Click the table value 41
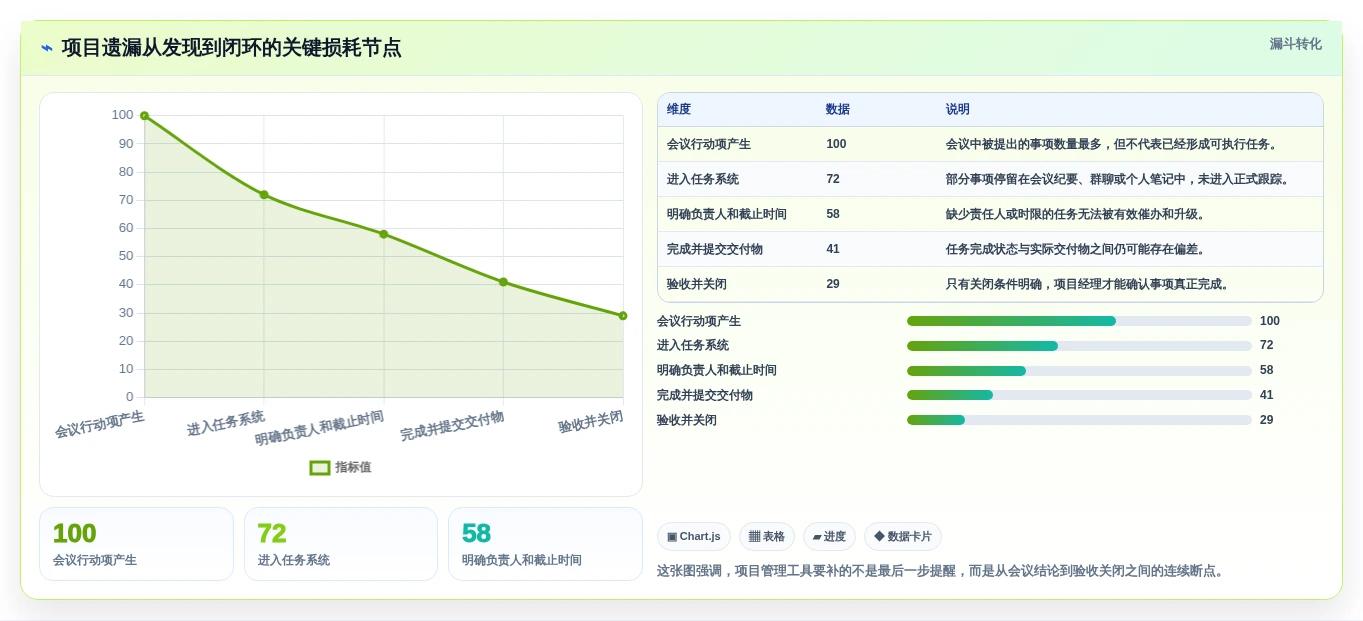Screen dimensions: 1363x621 [833, 249]
